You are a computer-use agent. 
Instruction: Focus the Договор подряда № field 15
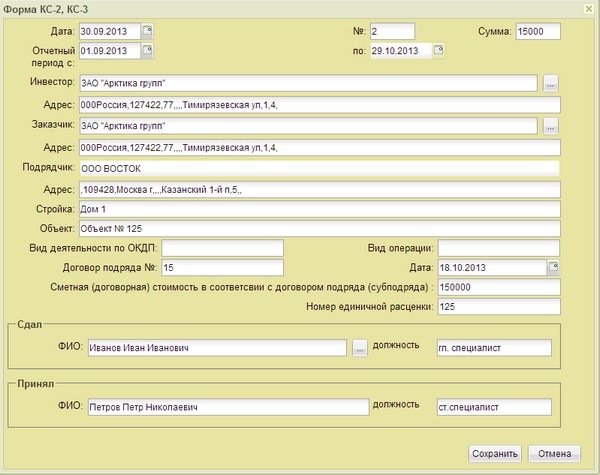(222, 268)
